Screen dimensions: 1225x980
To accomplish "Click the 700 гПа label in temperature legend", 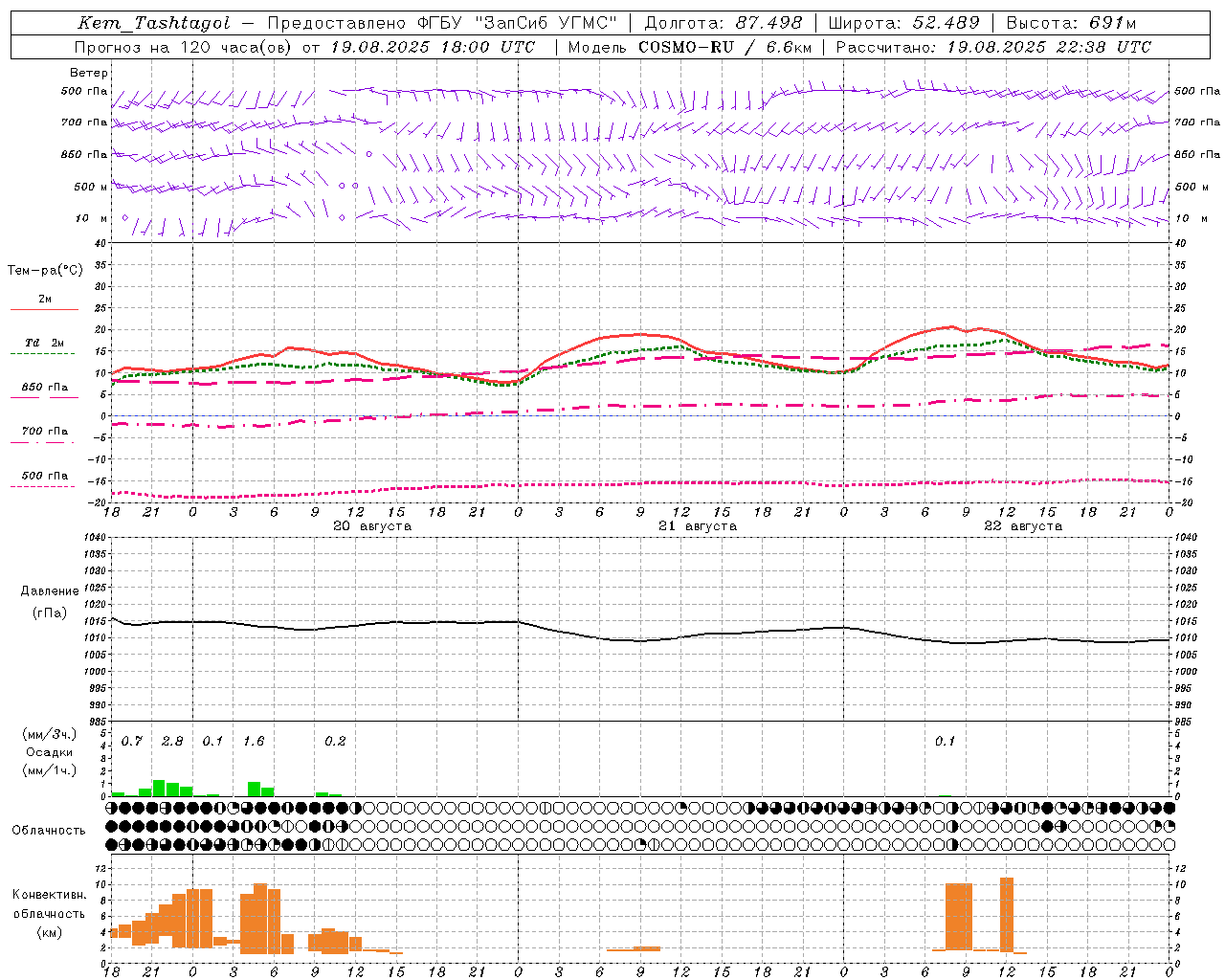I will pyautogui.click(x=44, y=432).
